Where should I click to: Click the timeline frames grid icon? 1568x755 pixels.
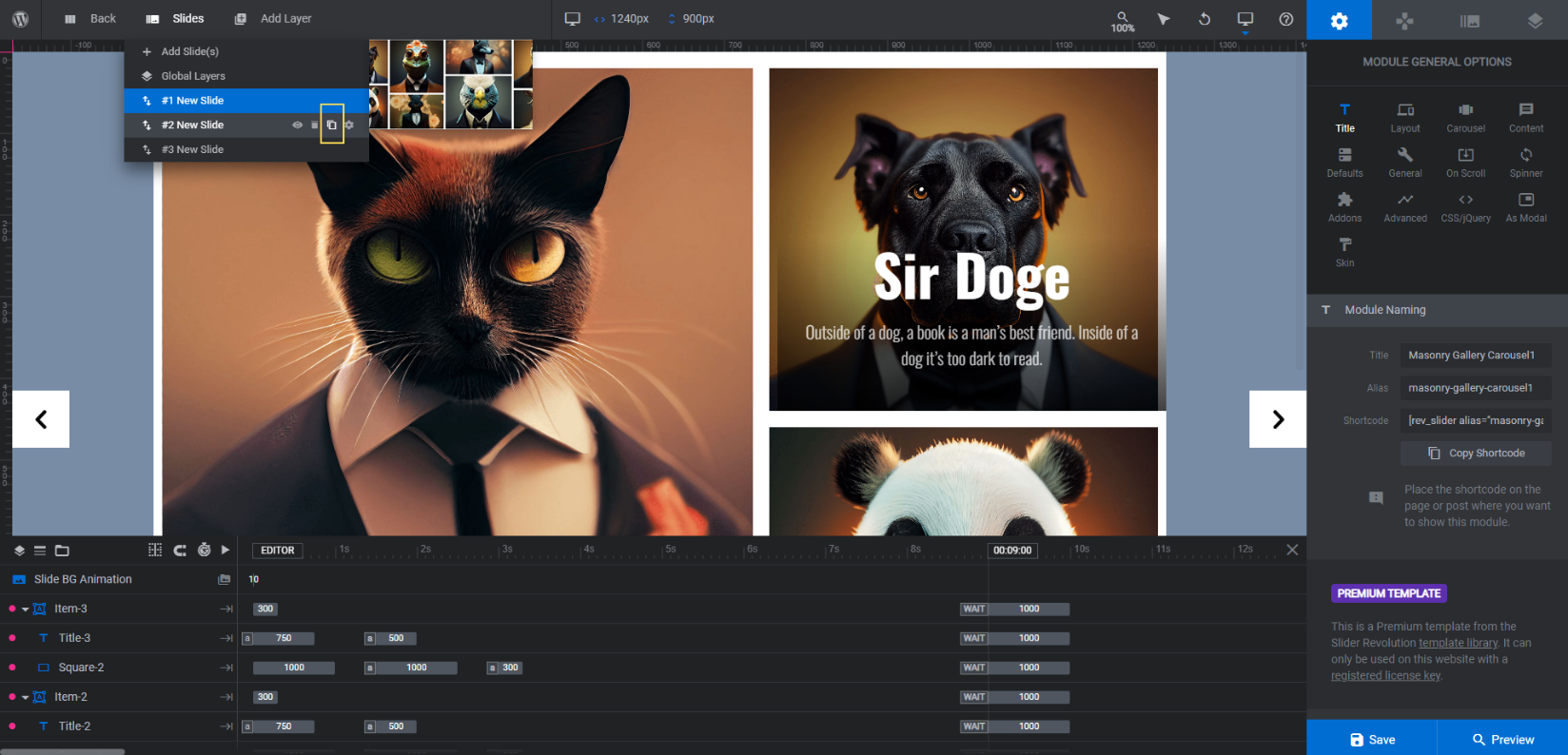(155, 551)
